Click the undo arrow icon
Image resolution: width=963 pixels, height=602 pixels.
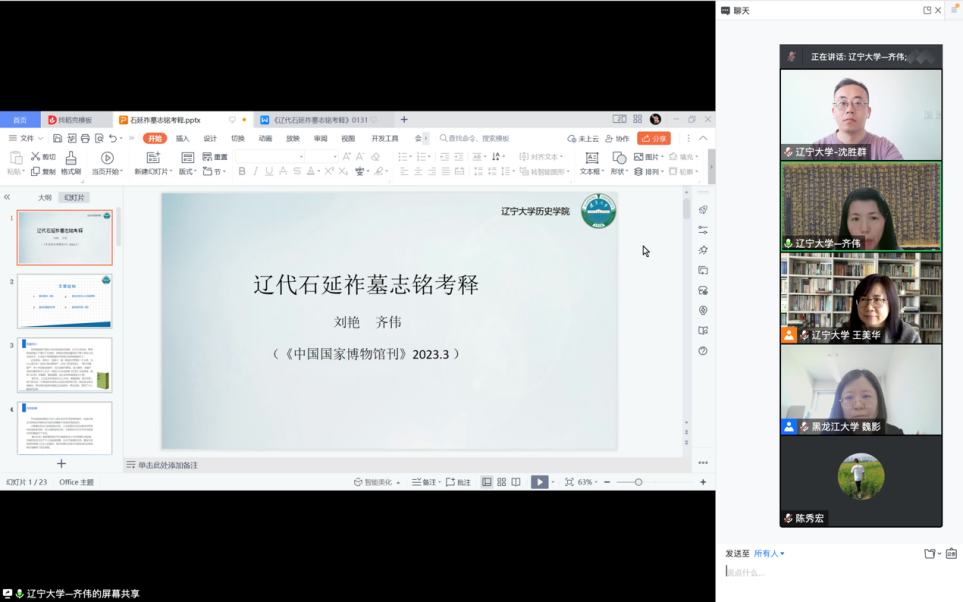(112, 139)
